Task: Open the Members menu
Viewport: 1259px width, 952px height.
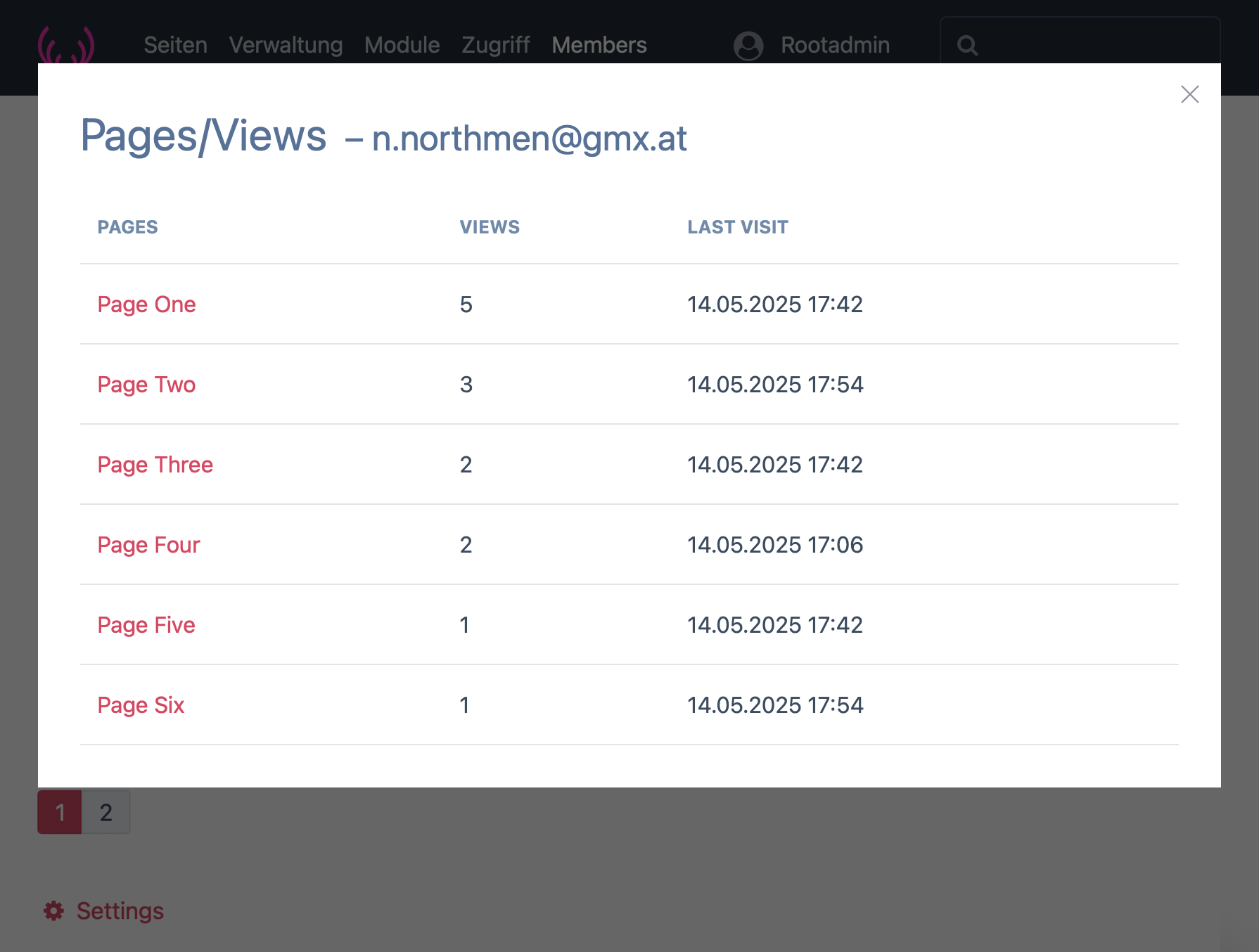Action: (x=599, y=45)
